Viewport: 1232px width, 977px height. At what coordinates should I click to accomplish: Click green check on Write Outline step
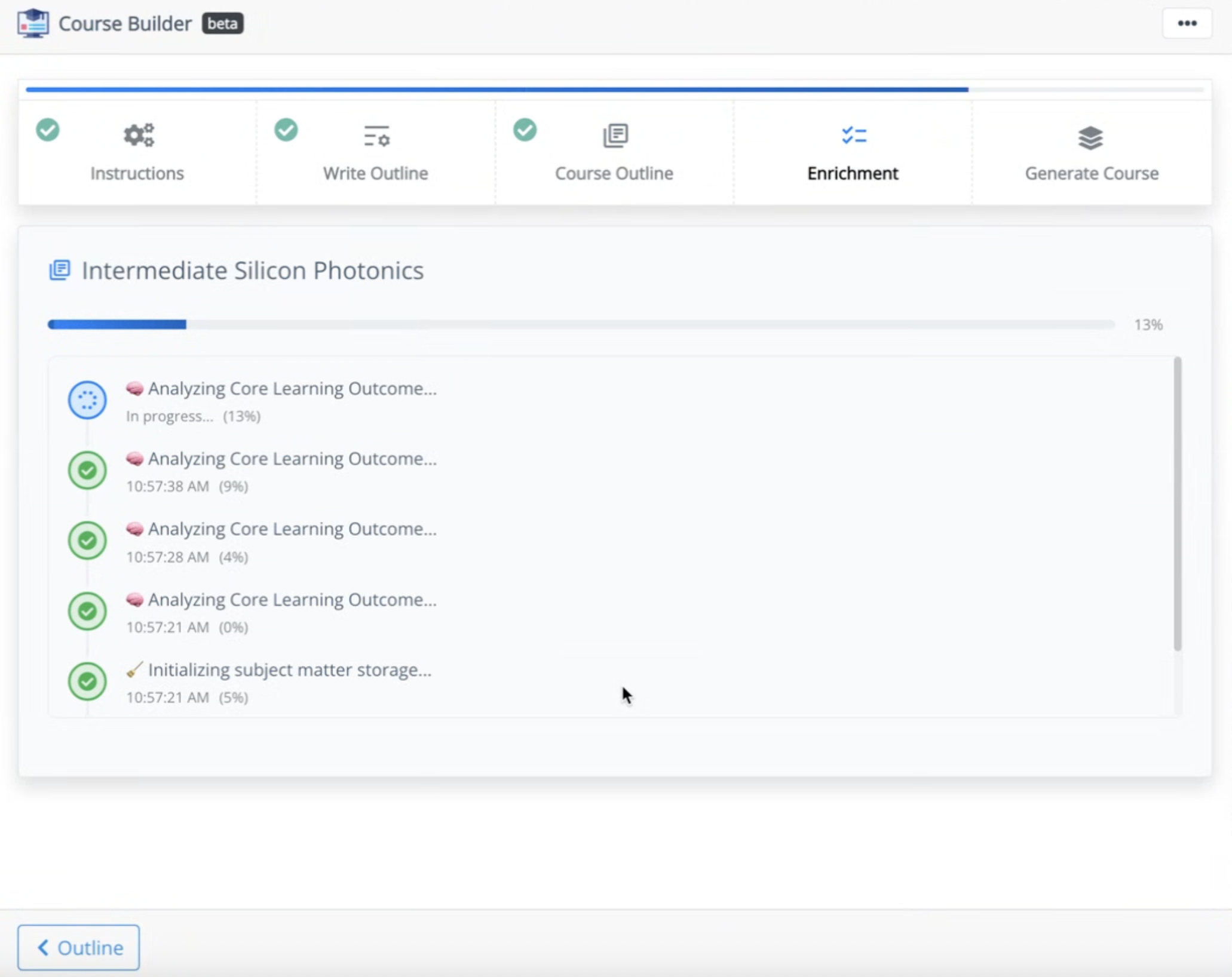coord(286,130)
